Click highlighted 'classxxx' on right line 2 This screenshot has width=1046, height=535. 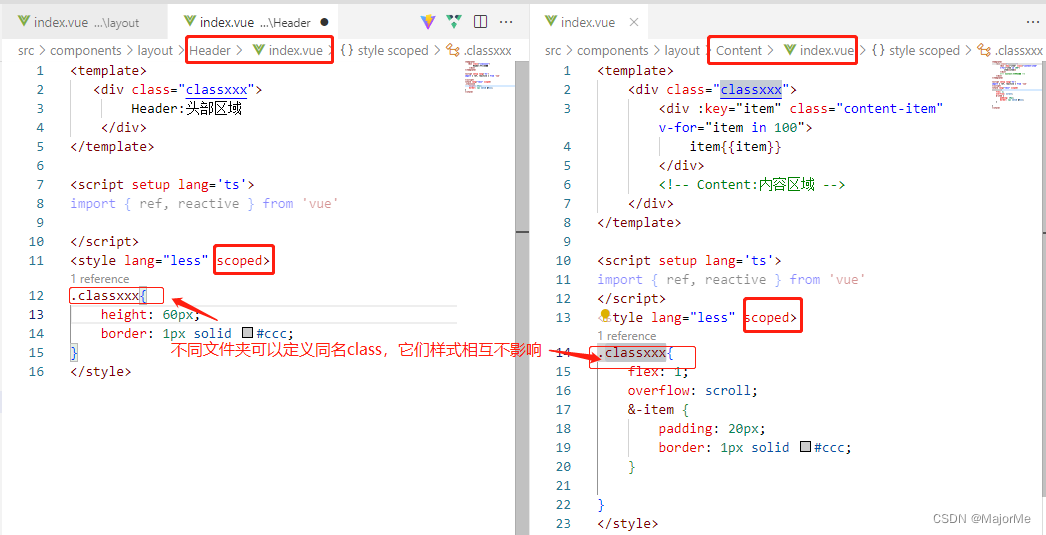pyautogui.click(x=750, y=89)
